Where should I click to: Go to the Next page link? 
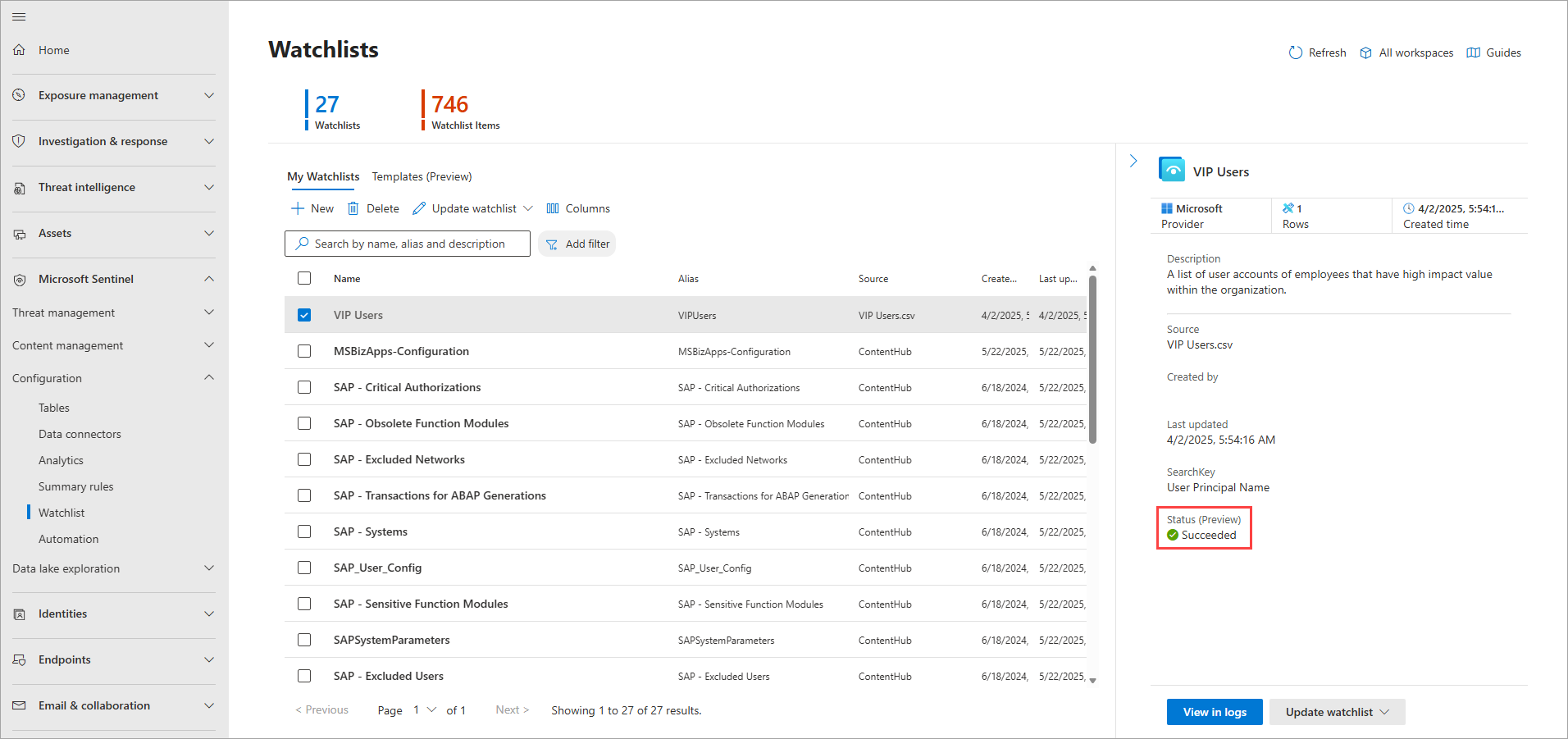coord(513,710)
